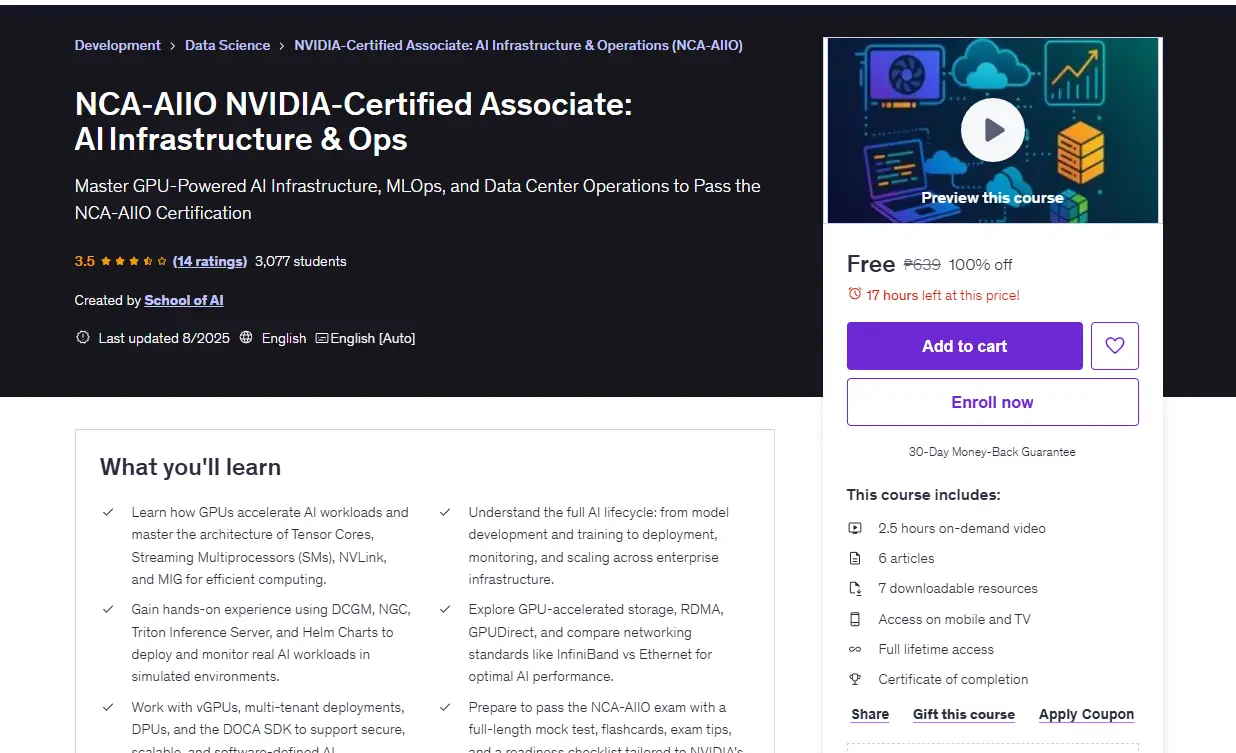Click the globe icon before English
Viewport: 1236px width, 753px height.
point(246,338)
